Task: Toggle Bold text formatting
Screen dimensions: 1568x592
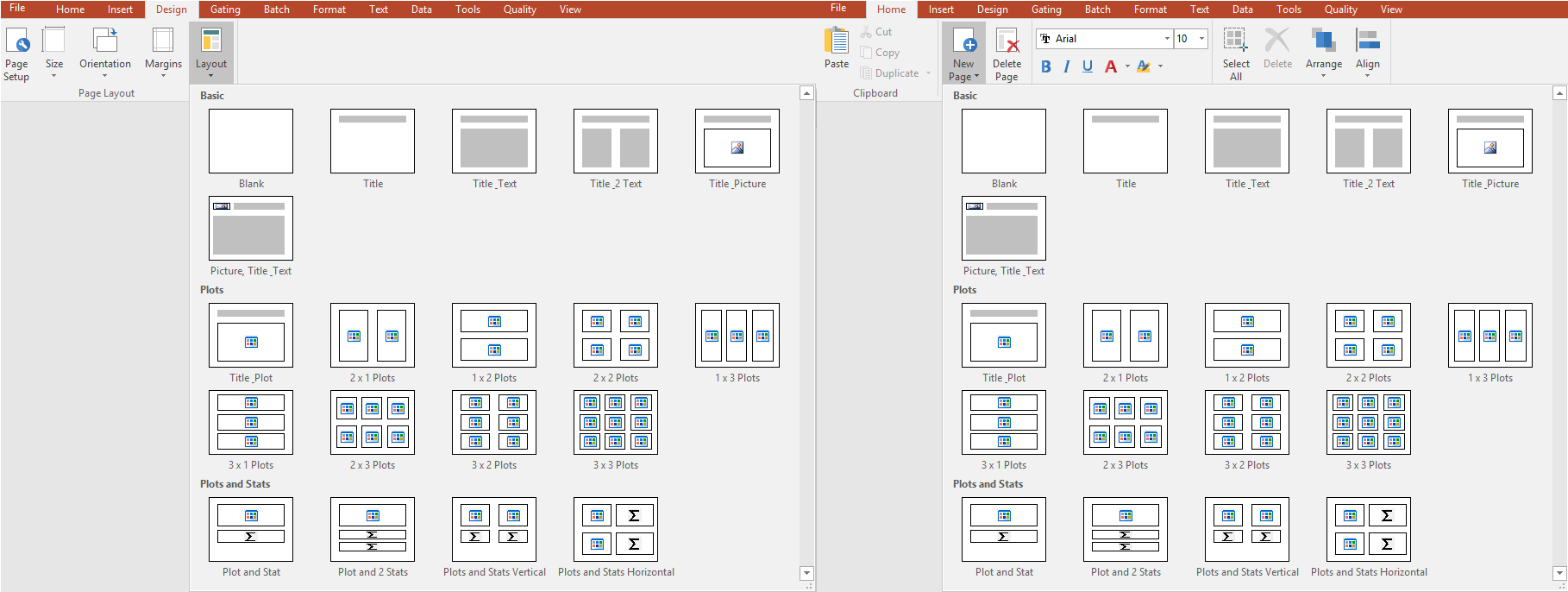Action: [x=1045, y=66]
